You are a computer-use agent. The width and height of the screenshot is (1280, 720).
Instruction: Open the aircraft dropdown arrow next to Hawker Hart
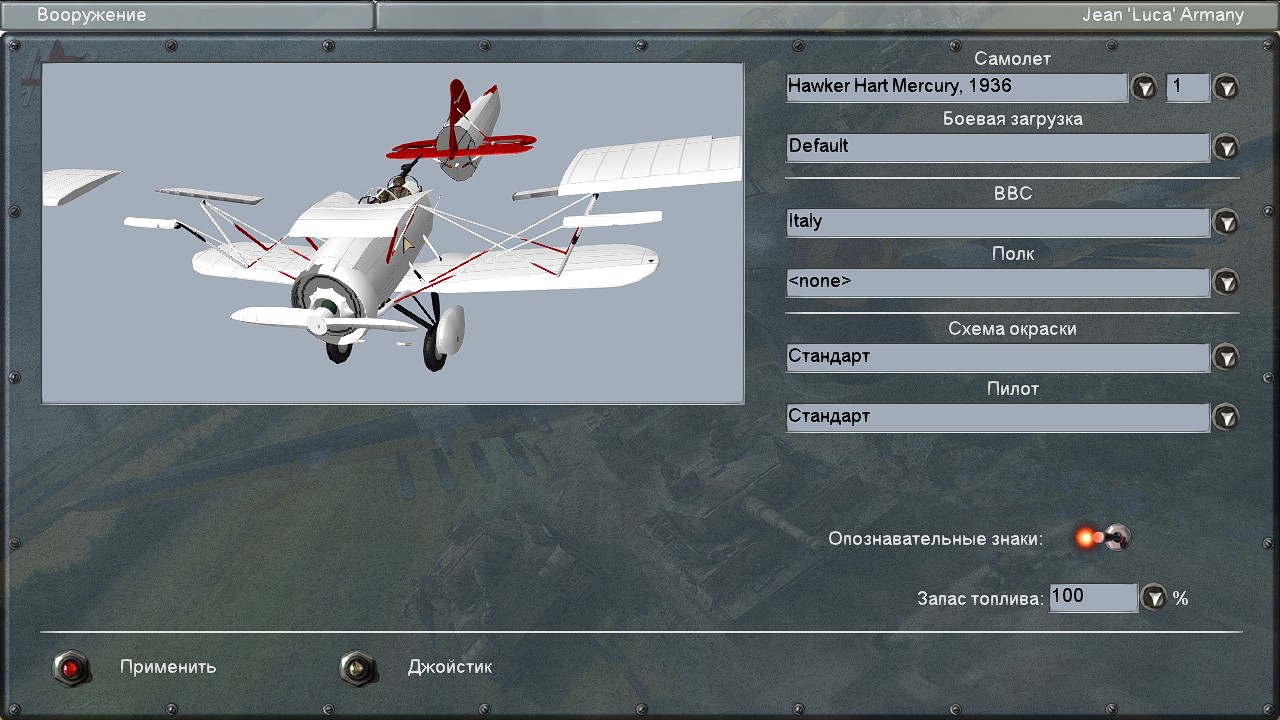(x=1143, y=88)
